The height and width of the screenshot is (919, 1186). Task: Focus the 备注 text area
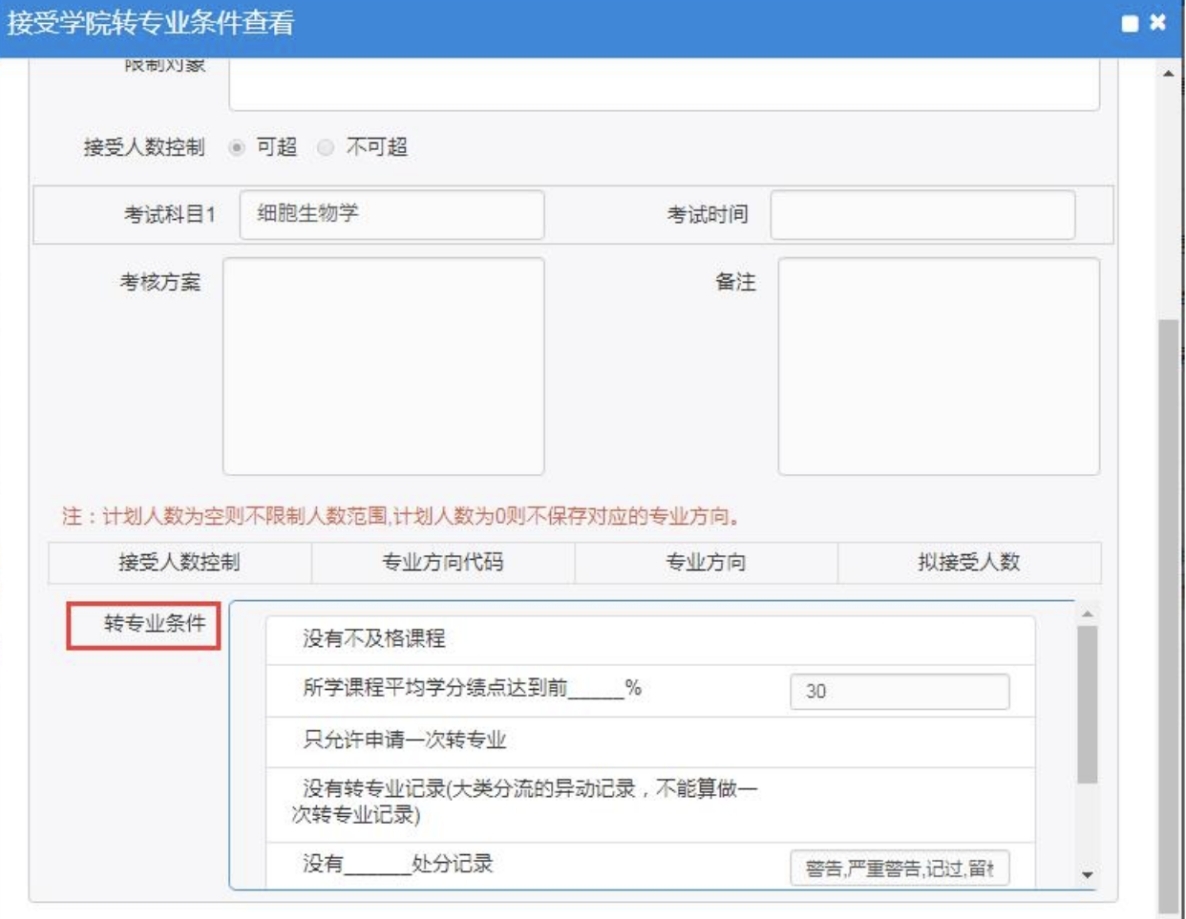[x=938, y=366]
